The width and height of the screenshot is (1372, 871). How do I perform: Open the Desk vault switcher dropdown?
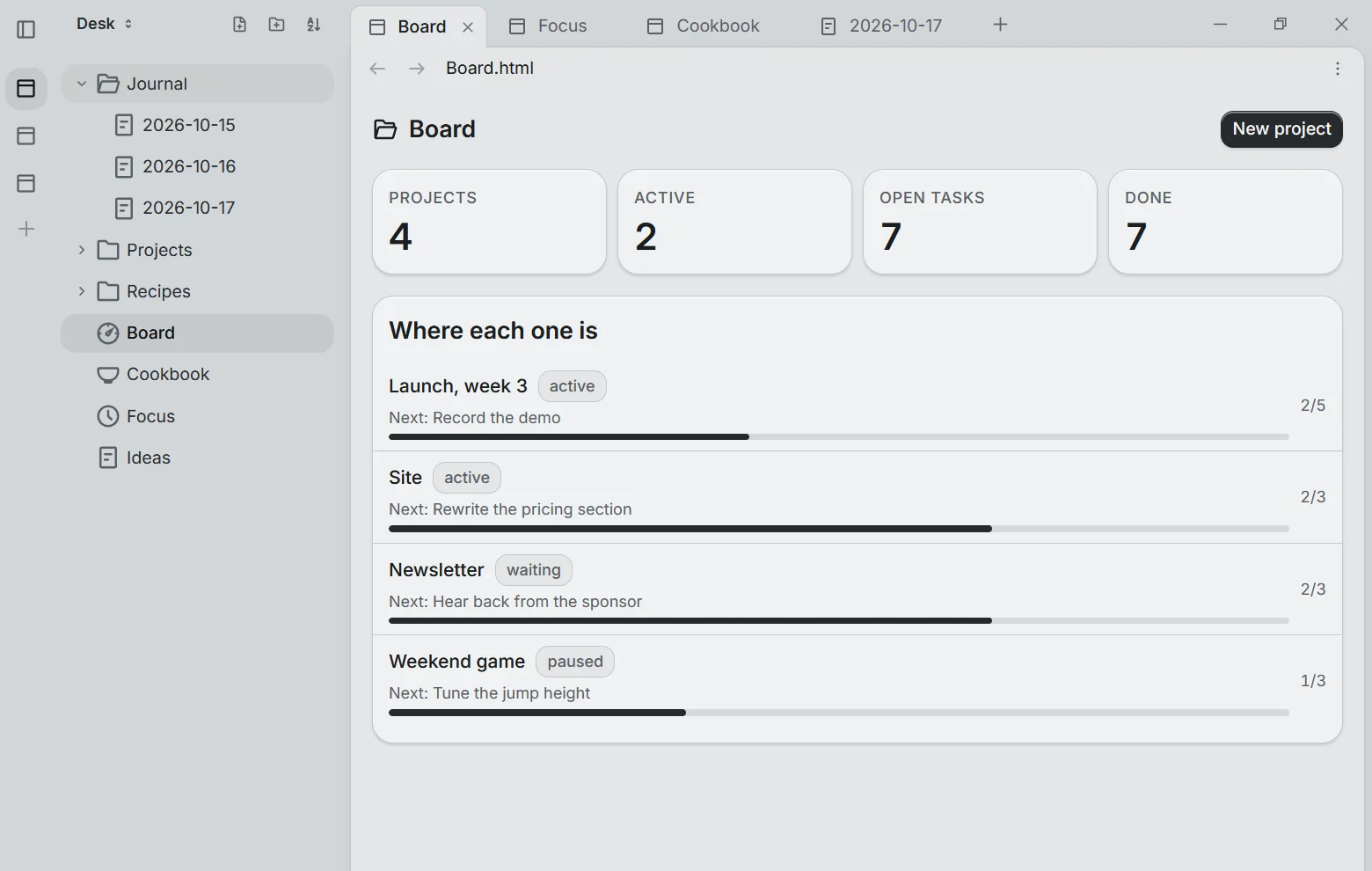(x=105, y=24)
